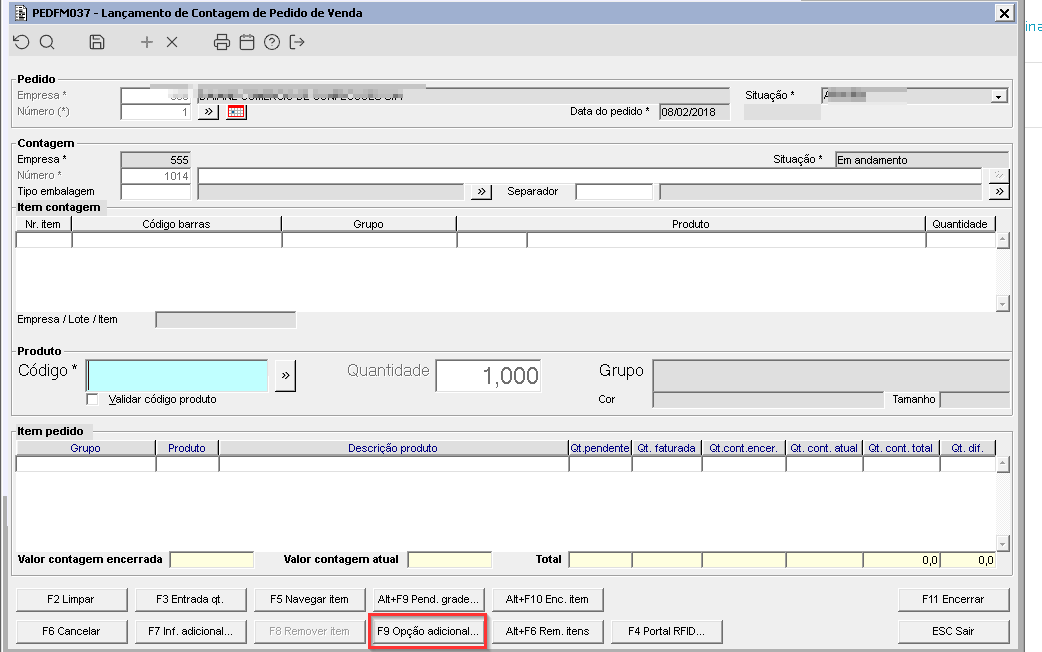Click the Qt. faturada column header
Image resolution: width=1042 pixels, height=652 pixels.
pos(667,448)
